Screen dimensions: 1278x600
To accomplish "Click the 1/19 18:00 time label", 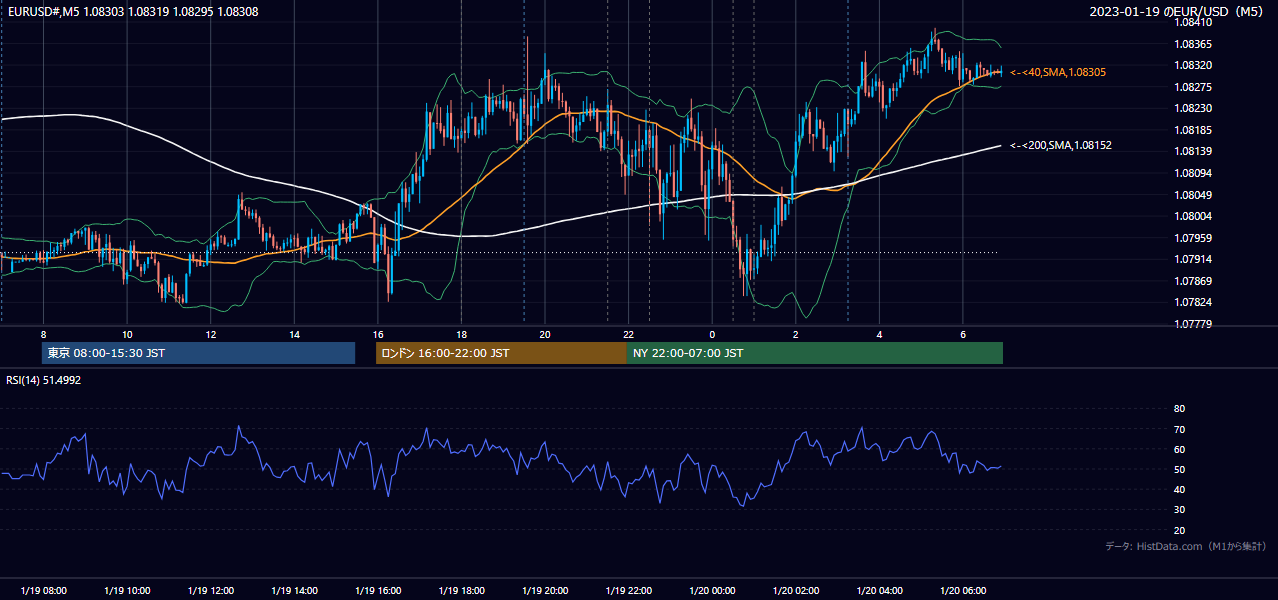I will [x=461, y=591].
